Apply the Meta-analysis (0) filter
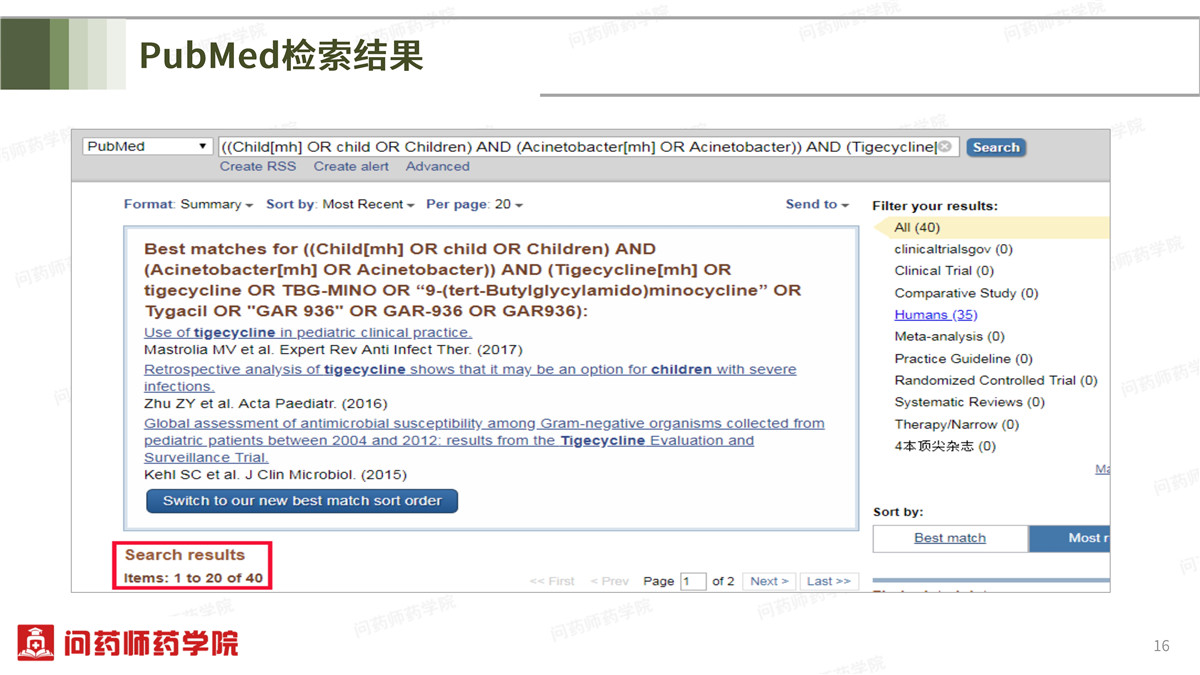This screenshot has width=1200, height=675. (949, 337)
